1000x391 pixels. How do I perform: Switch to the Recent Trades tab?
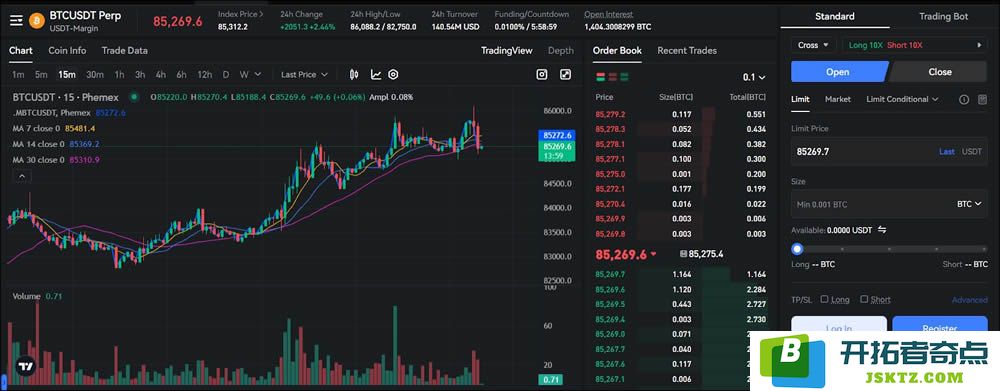[687, 50]
